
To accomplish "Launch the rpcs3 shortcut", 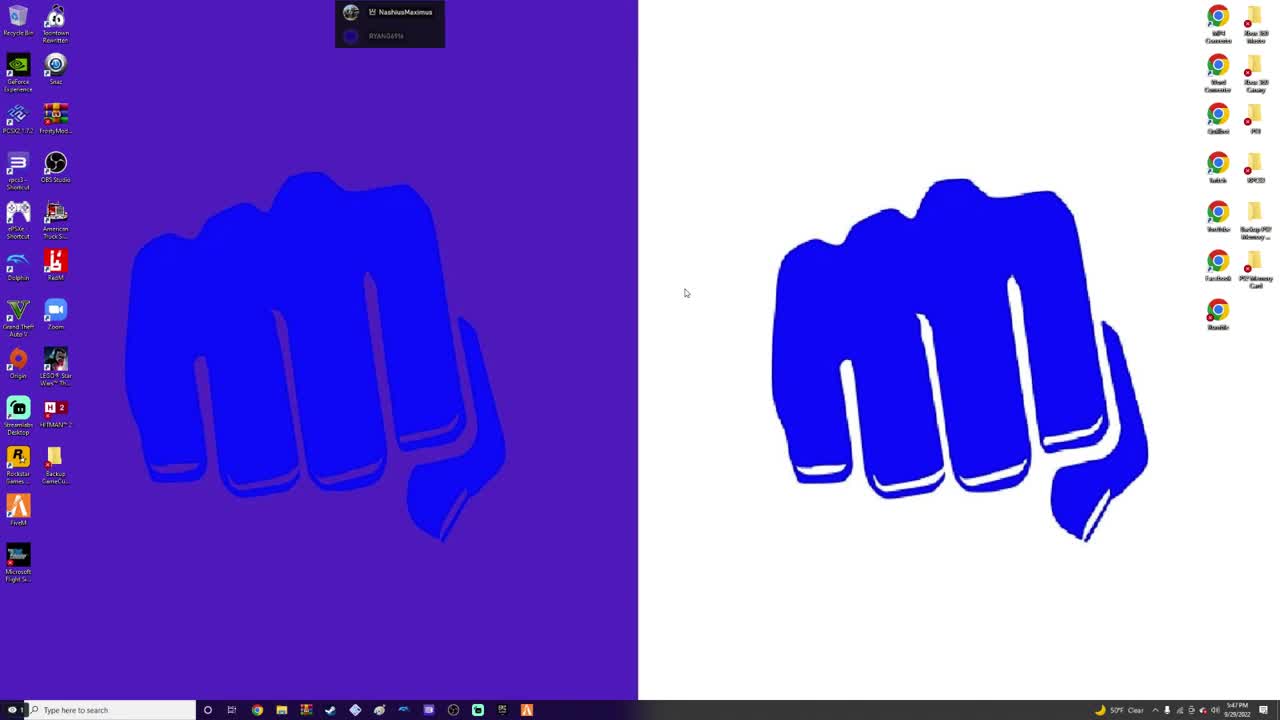I will [18, 171].
